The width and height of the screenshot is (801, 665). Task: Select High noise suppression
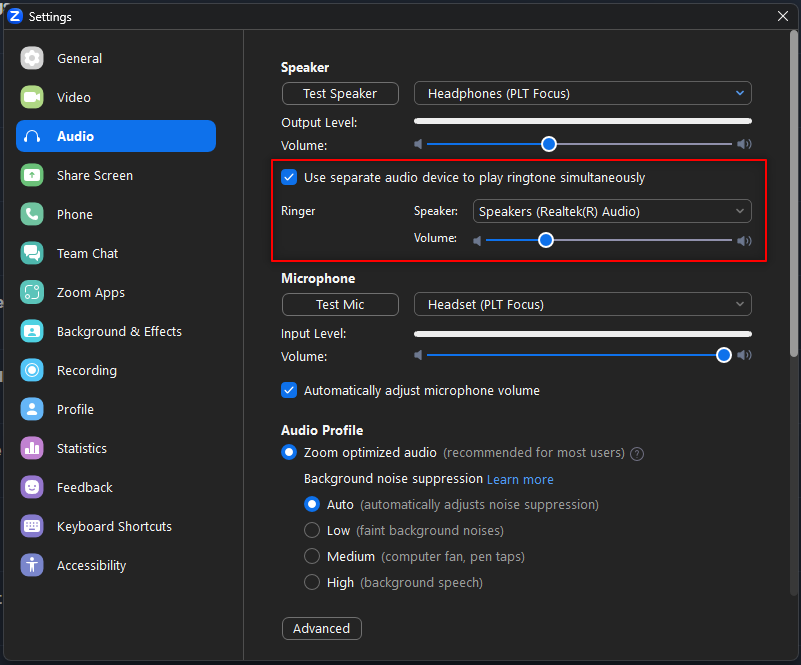[312, 582]
